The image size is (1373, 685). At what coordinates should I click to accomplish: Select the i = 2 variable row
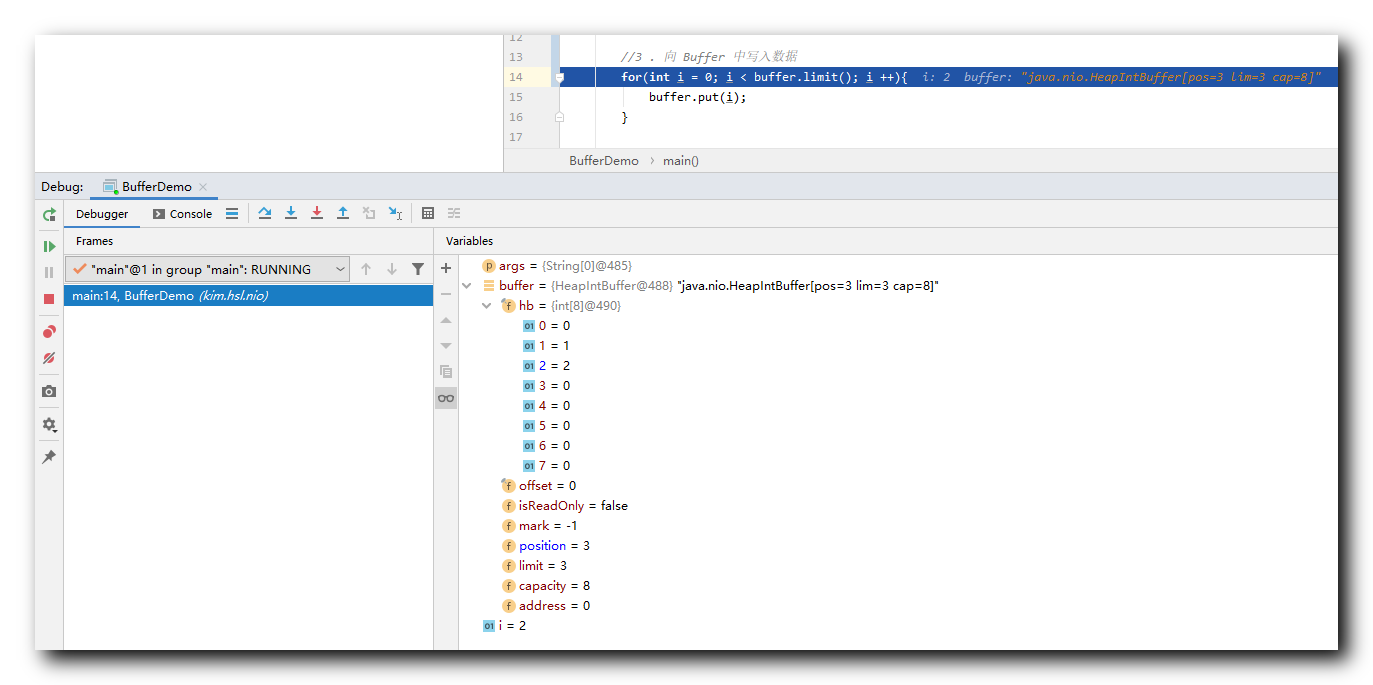pos(898,626)
